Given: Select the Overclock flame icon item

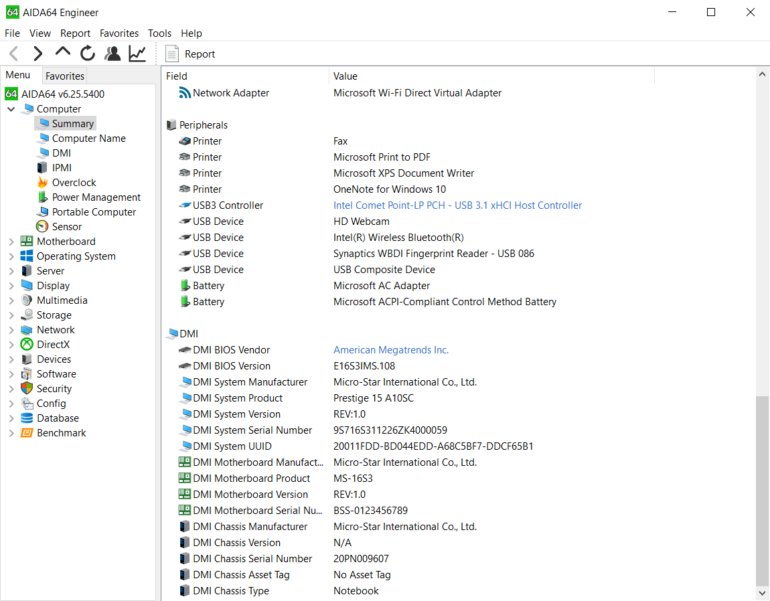Looking at the screenshot, I should click(x=73, y=183).
